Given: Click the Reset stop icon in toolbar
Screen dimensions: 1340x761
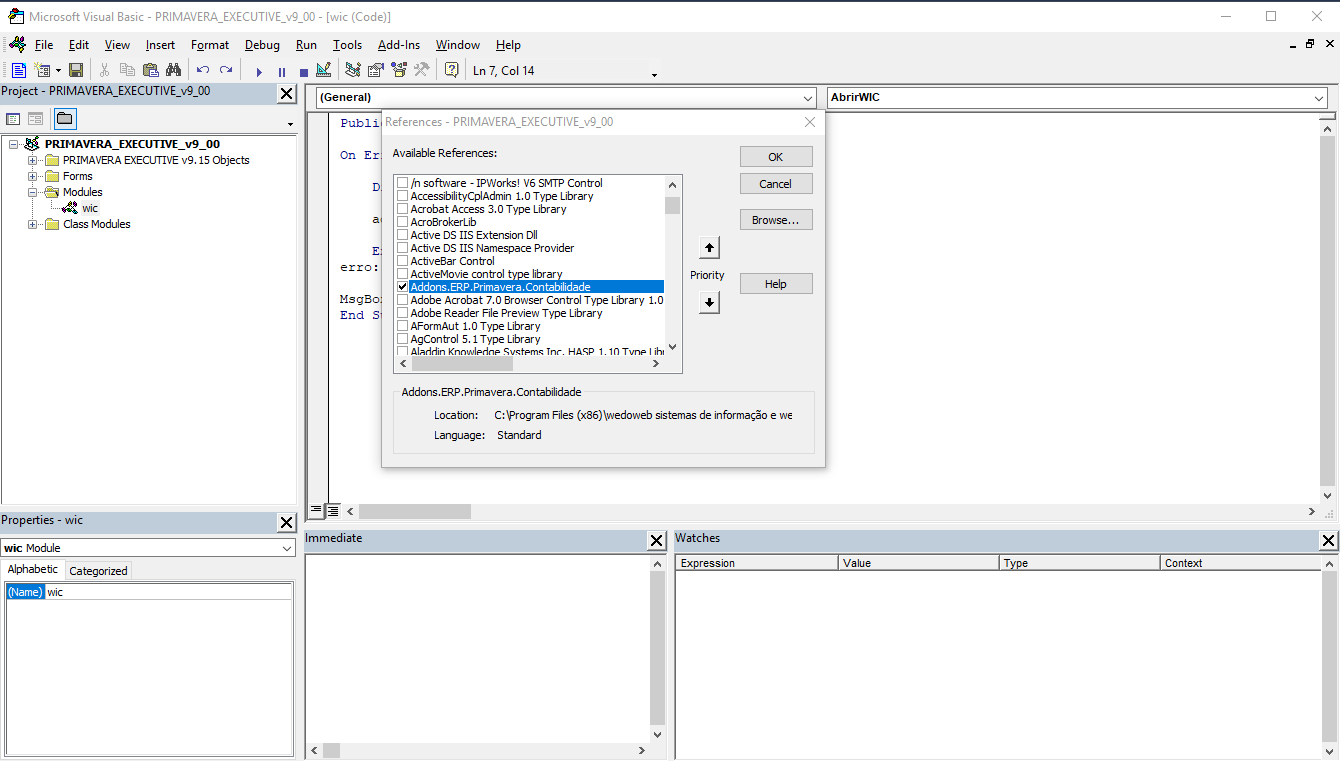Looking at the screenshot, I should 303,71.
